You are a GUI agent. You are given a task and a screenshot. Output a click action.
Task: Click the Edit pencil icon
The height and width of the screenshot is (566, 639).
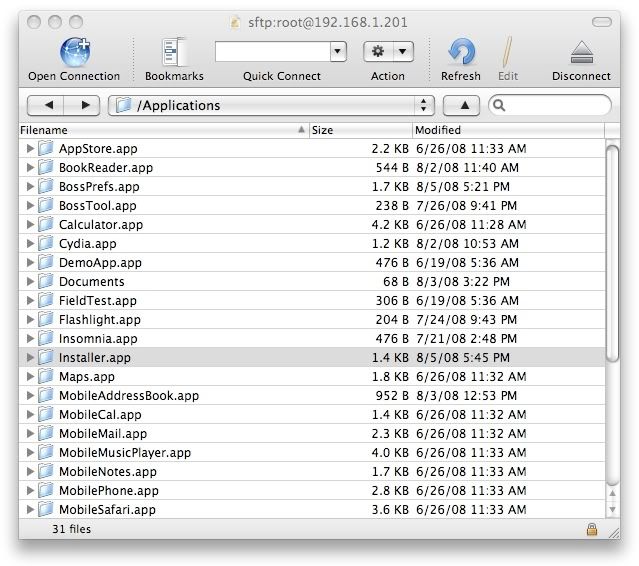pos(507,52)
